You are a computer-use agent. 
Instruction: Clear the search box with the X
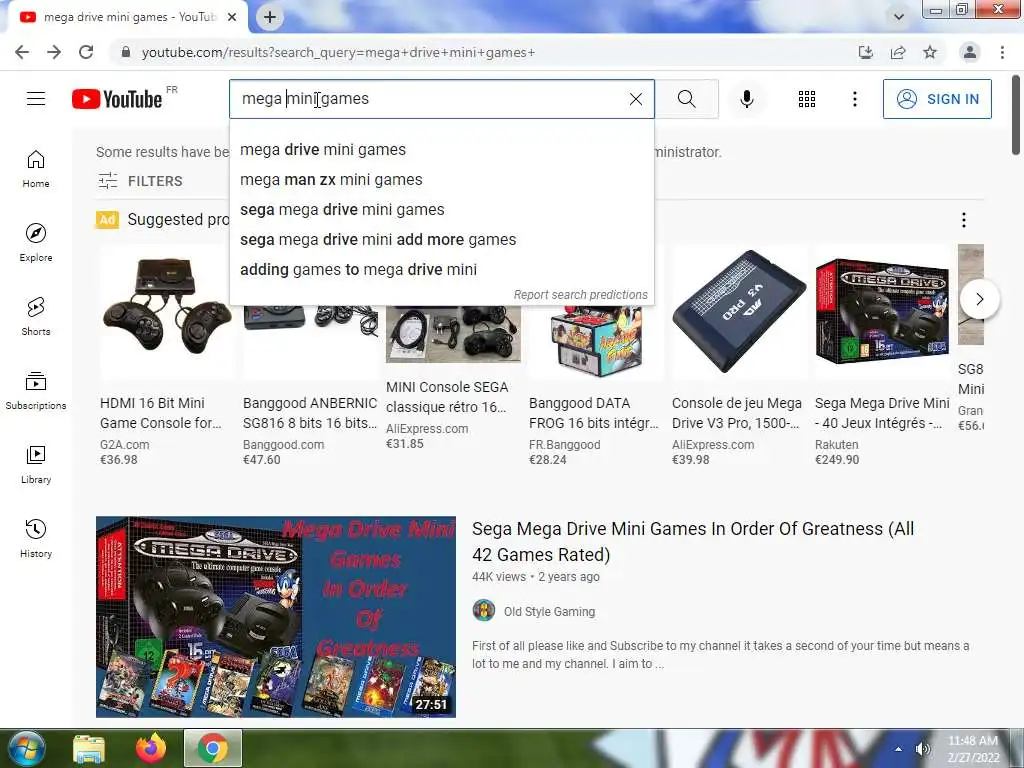pos(635,99)
